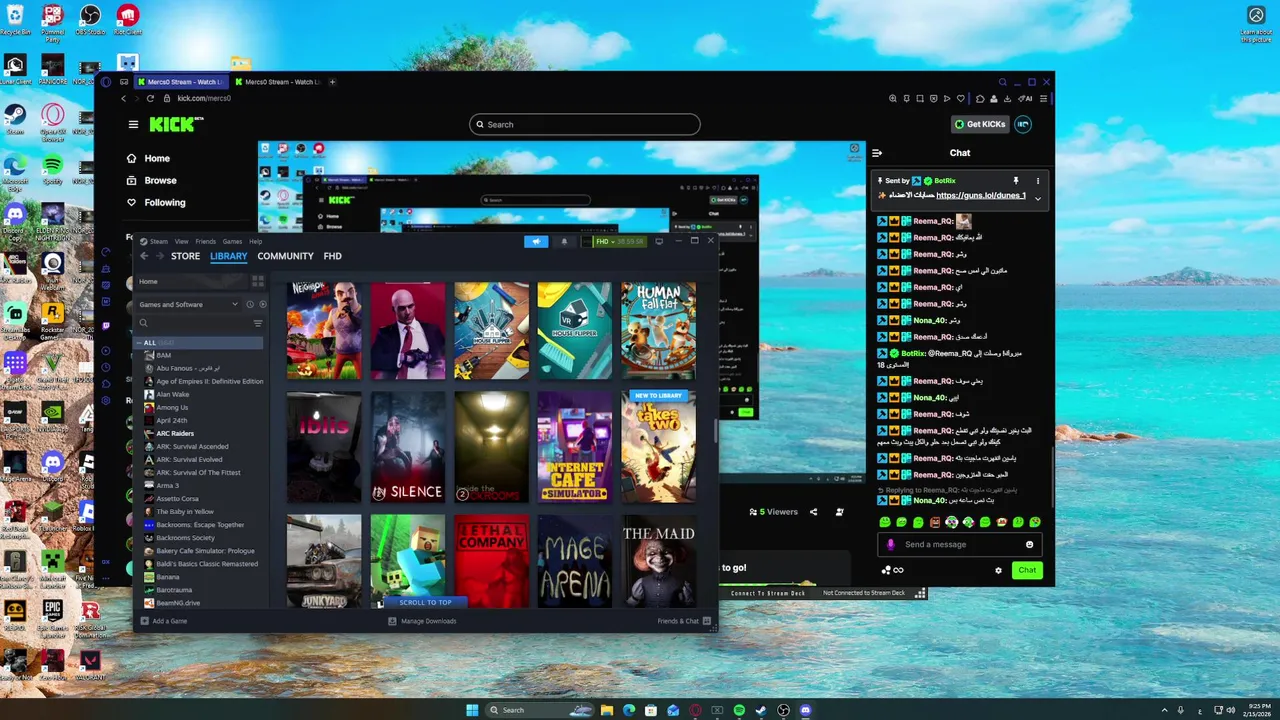
Task: Select Lethal Company game cover
Action: (492, 561)
